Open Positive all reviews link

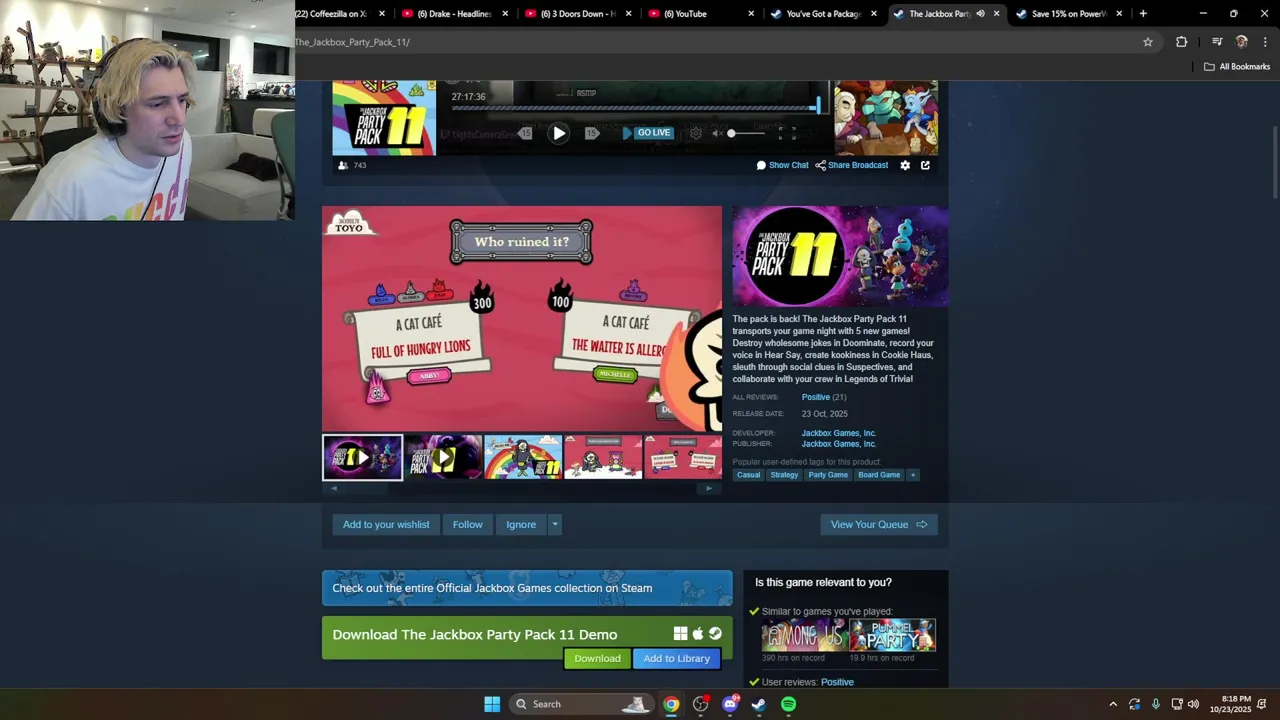tap(815, 397)
